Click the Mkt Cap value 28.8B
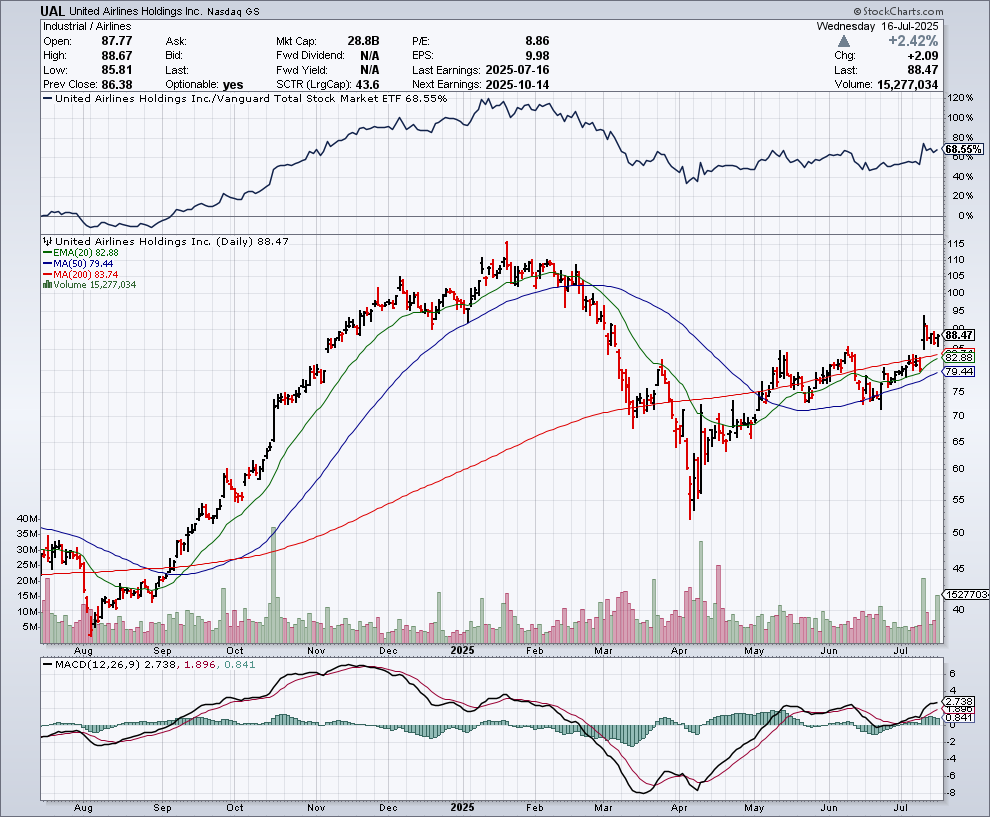 click(363, 41)
